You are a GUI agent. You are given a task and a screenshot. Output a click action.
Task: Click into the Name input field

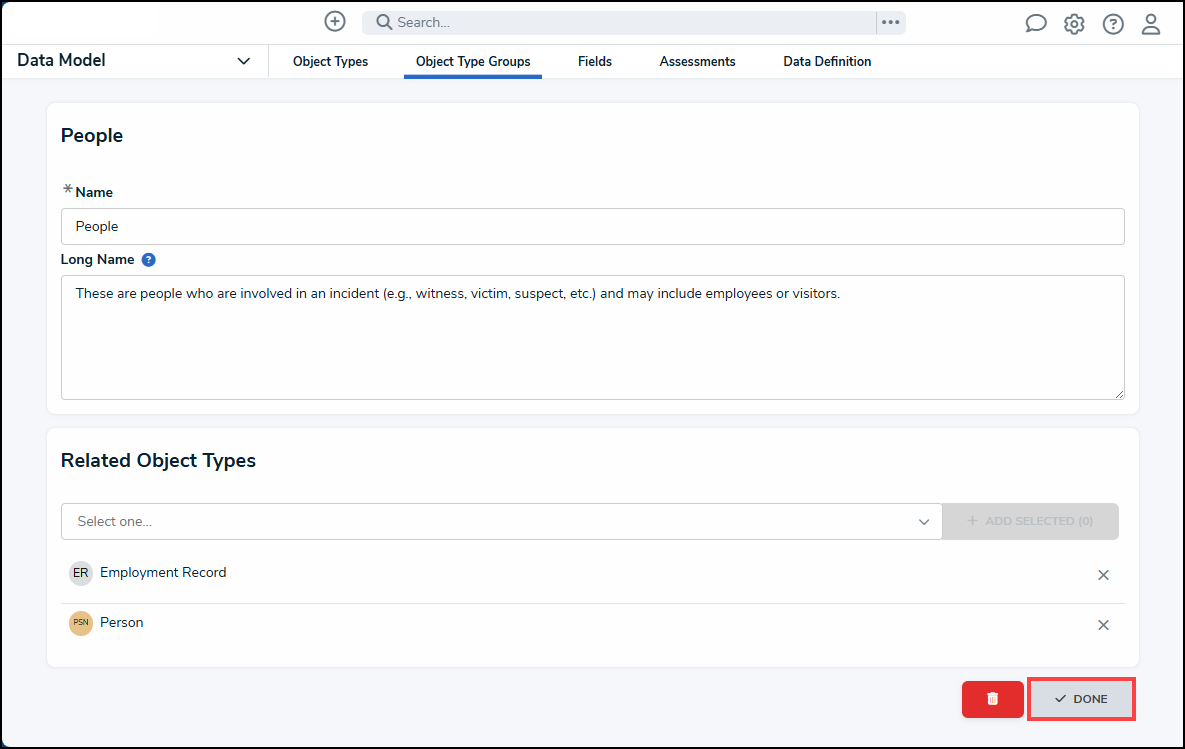592,227
